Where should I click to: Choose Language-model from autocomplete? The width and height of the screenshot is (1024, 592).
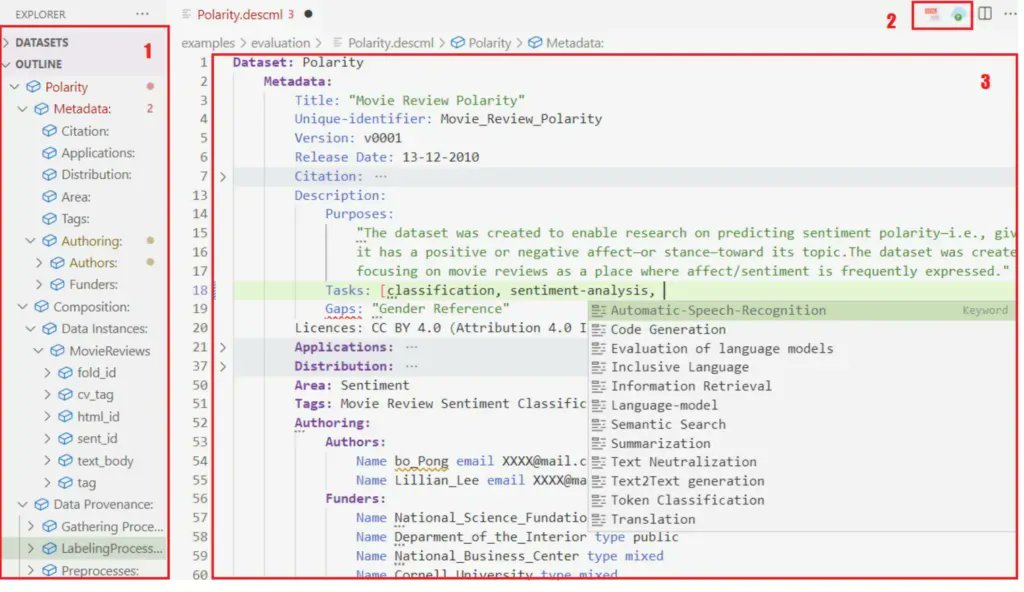801,405
